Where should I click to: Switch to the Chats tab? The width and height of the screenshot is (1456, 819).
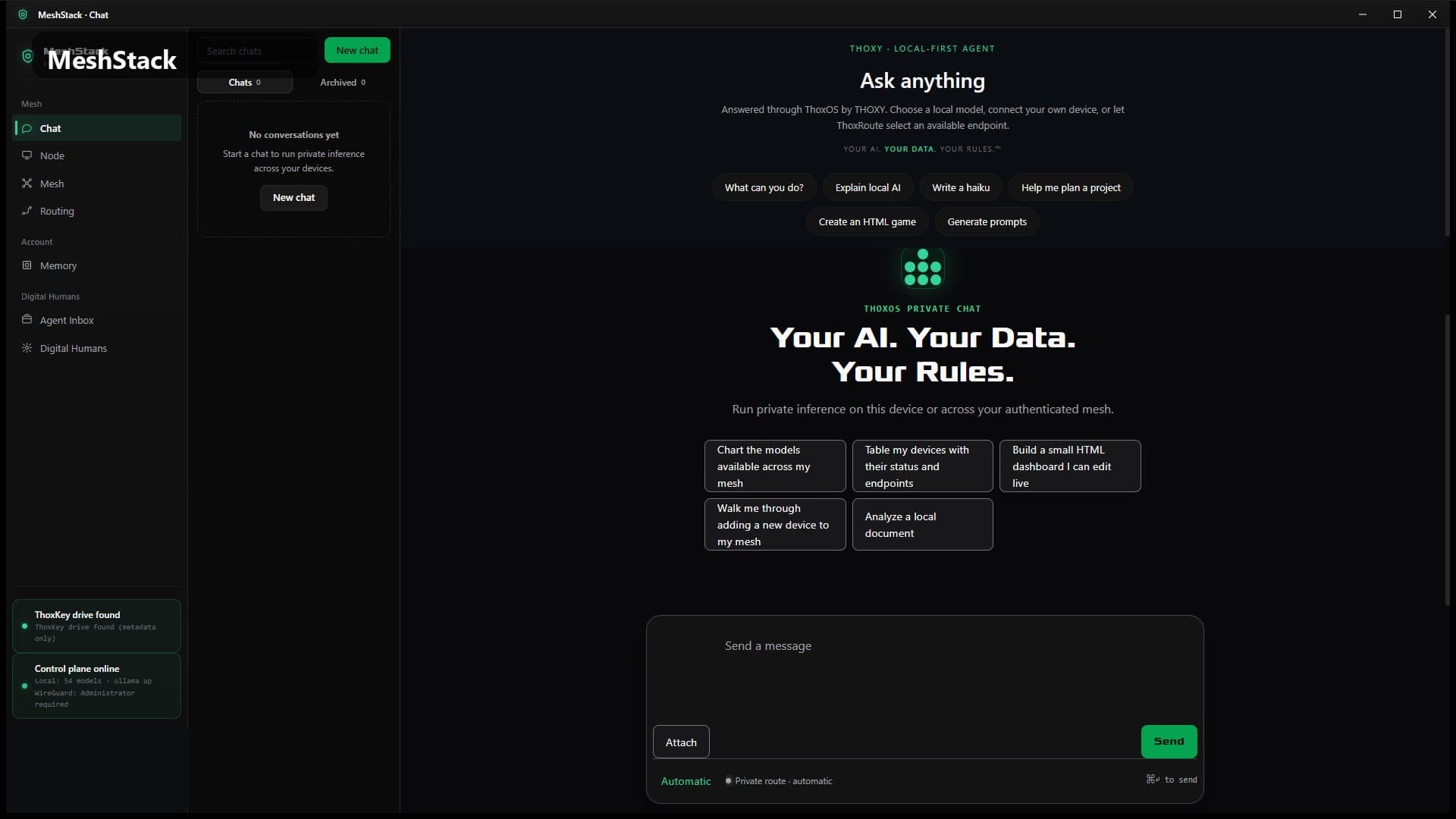[244, 82]
